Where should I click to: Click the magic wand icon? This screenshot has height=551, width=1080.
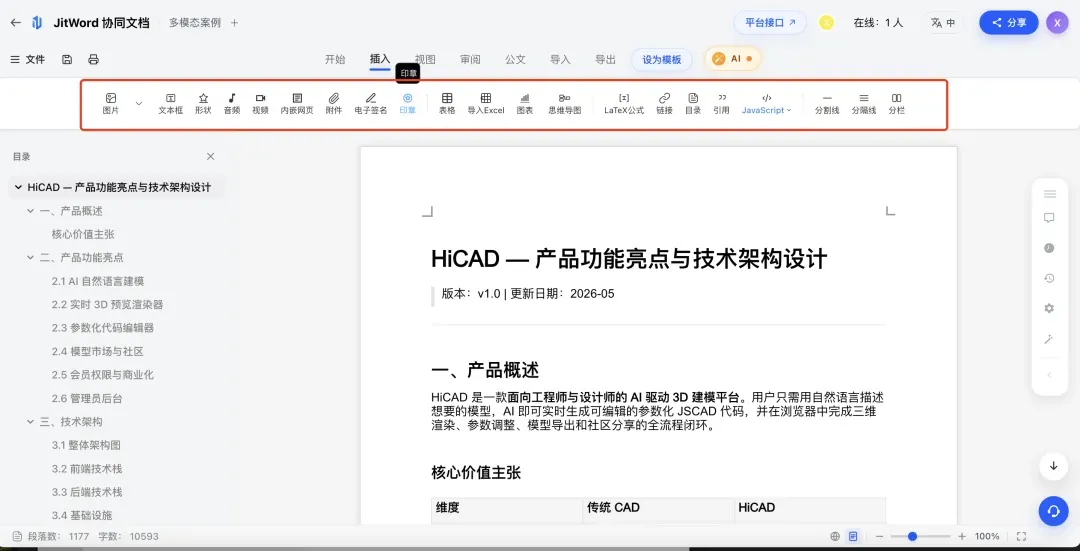(1049, 339)
